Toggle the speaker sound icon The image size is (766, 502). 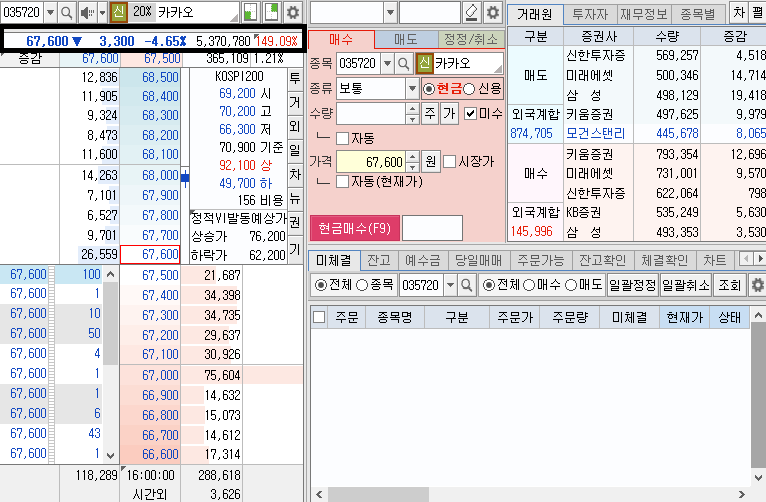pos(87,12)
